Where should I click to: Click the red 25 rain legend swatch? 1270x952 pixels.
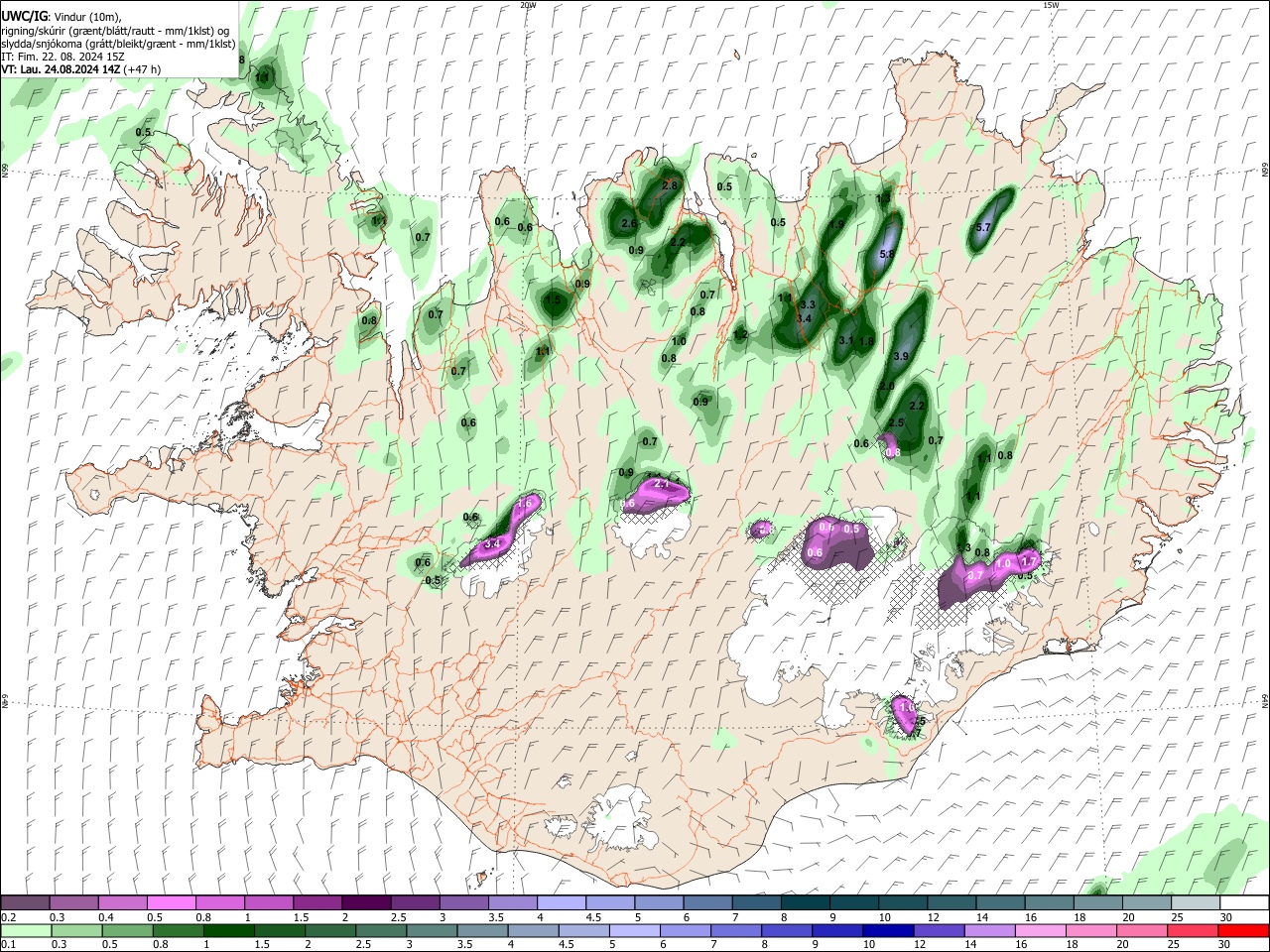coord(1192,930)
